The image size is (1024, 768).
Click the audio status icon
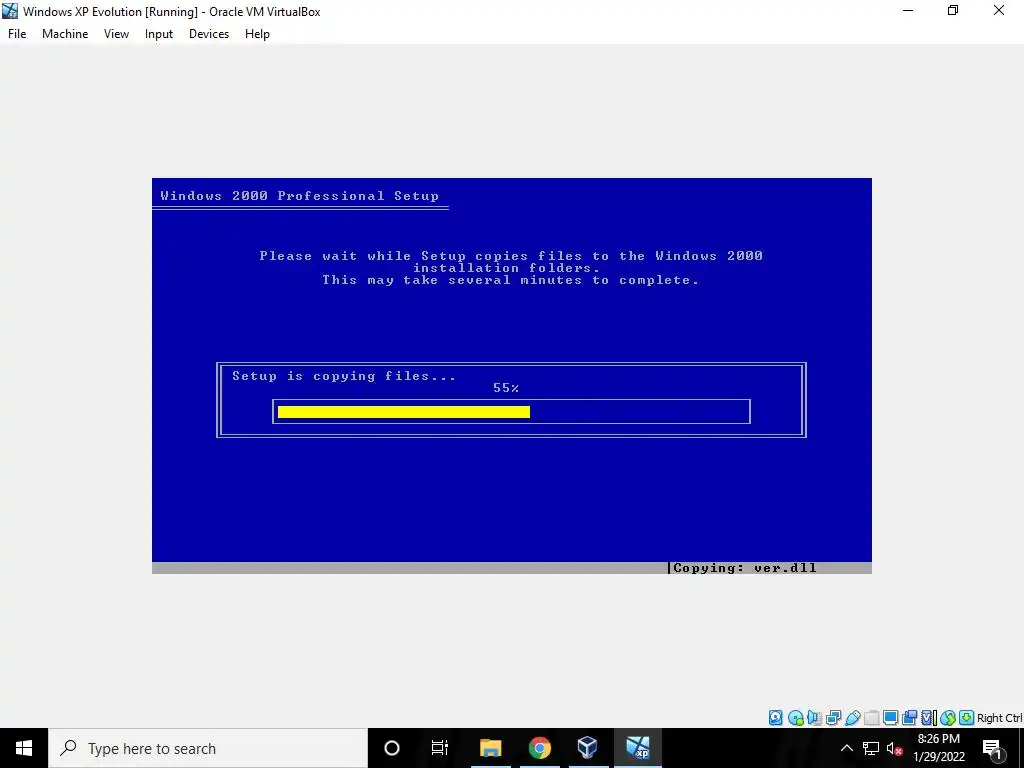814,718
